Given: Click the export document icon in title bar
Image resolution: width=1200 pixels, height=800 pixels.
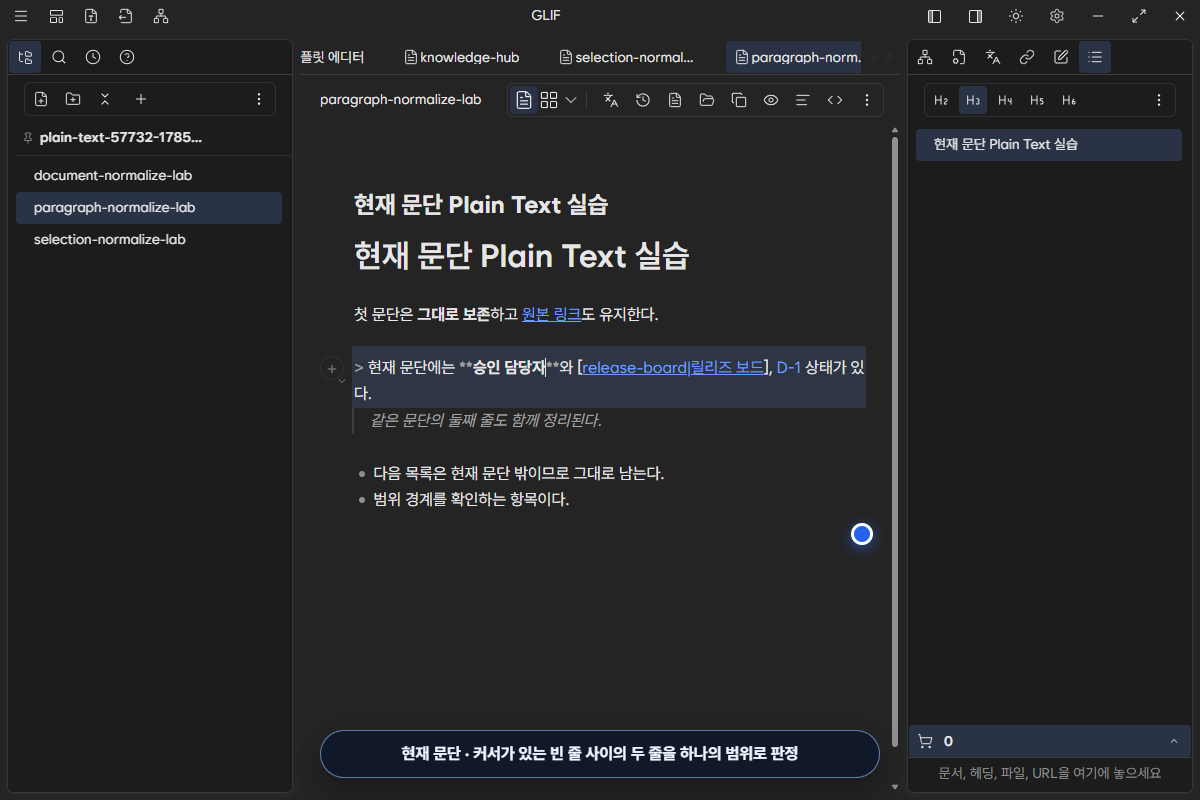Looking at the screenshot, I should (91, 16).
